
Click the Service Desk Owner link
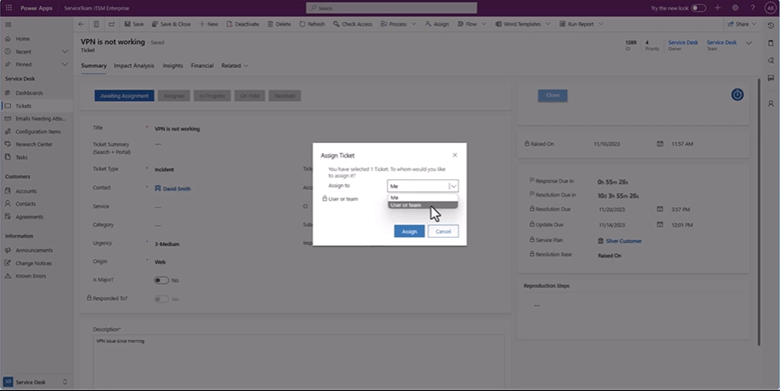point(683,43)
